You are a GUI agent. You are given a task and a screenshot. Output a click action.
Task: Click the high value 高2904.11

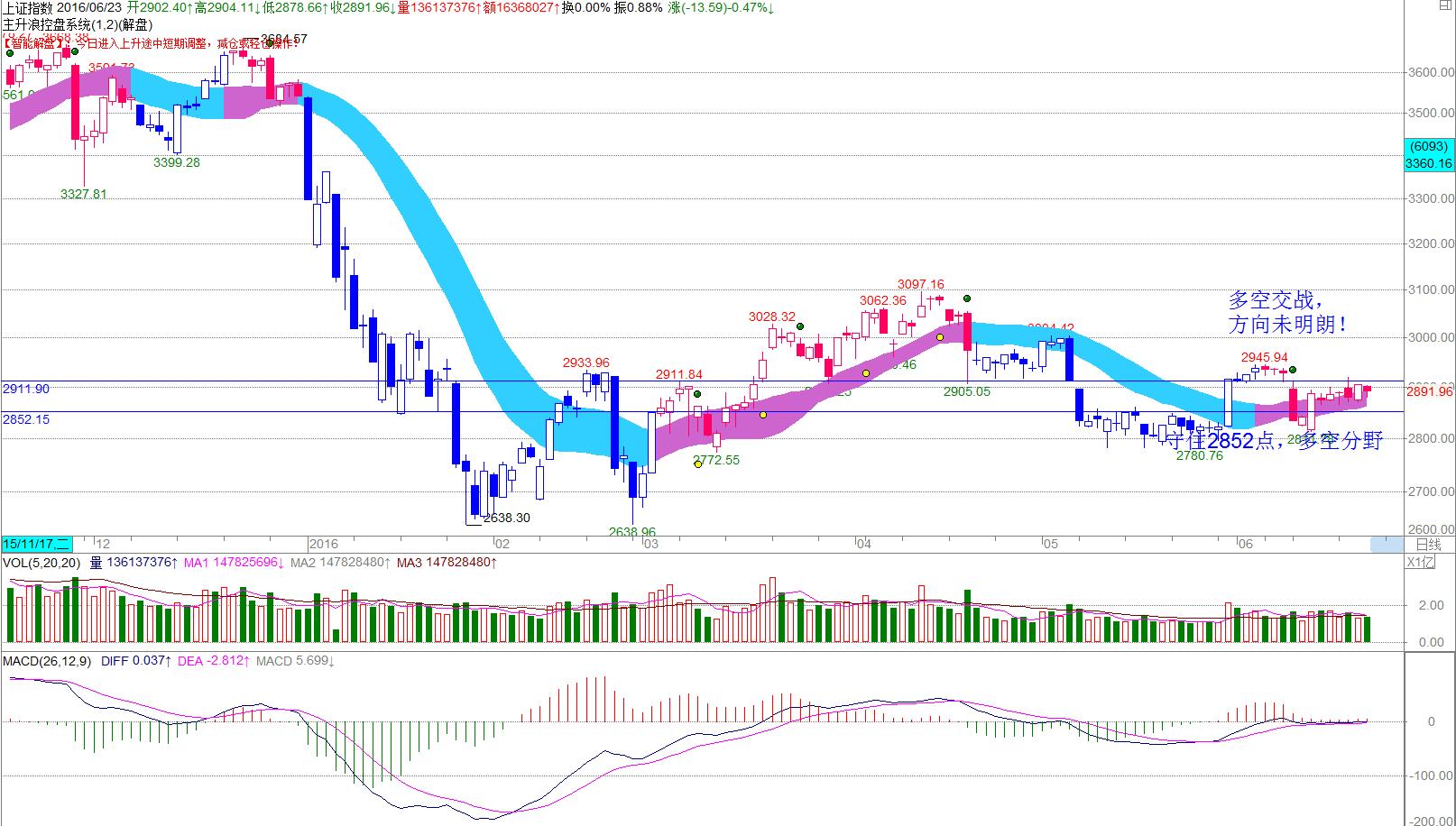pyautogui.click(x=228, y=7)
